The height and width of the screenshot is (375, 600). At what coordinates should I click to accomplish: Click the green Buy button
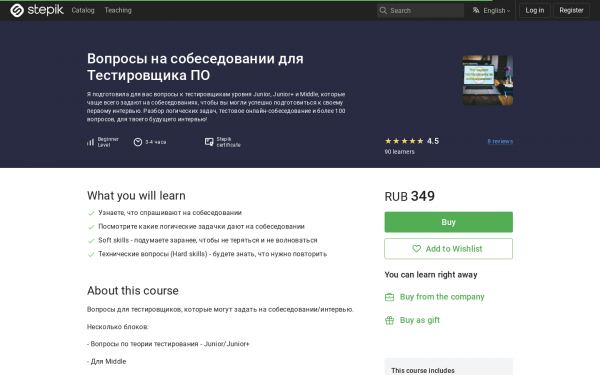[448, 222]
